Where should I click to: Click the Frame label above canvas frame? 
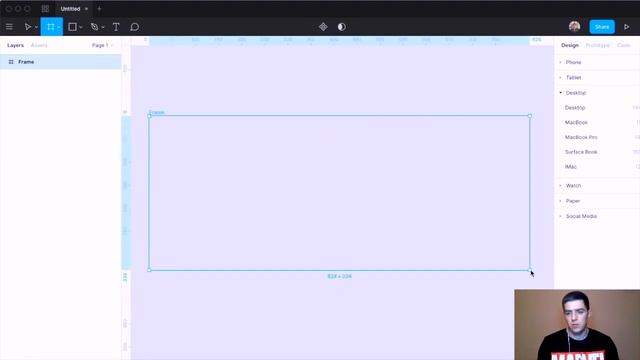tap(157, 112)
